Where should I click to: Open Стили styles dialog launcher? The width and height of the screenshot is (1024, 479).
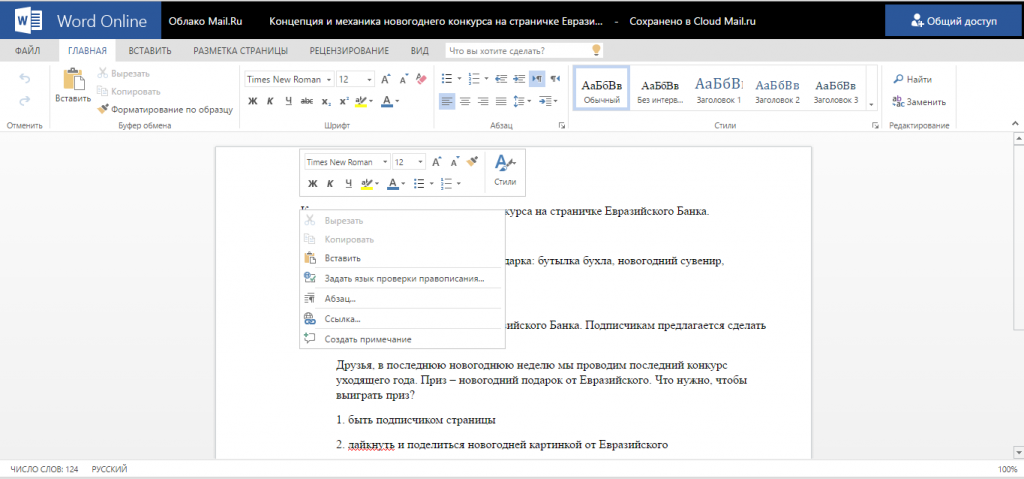[x=875, y=126]
